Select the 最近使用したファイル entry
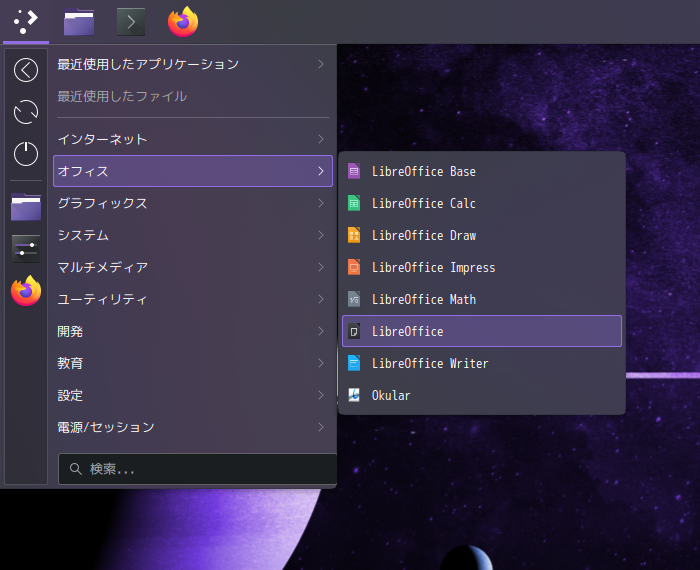Screen dimensions: 700x570 193,96
